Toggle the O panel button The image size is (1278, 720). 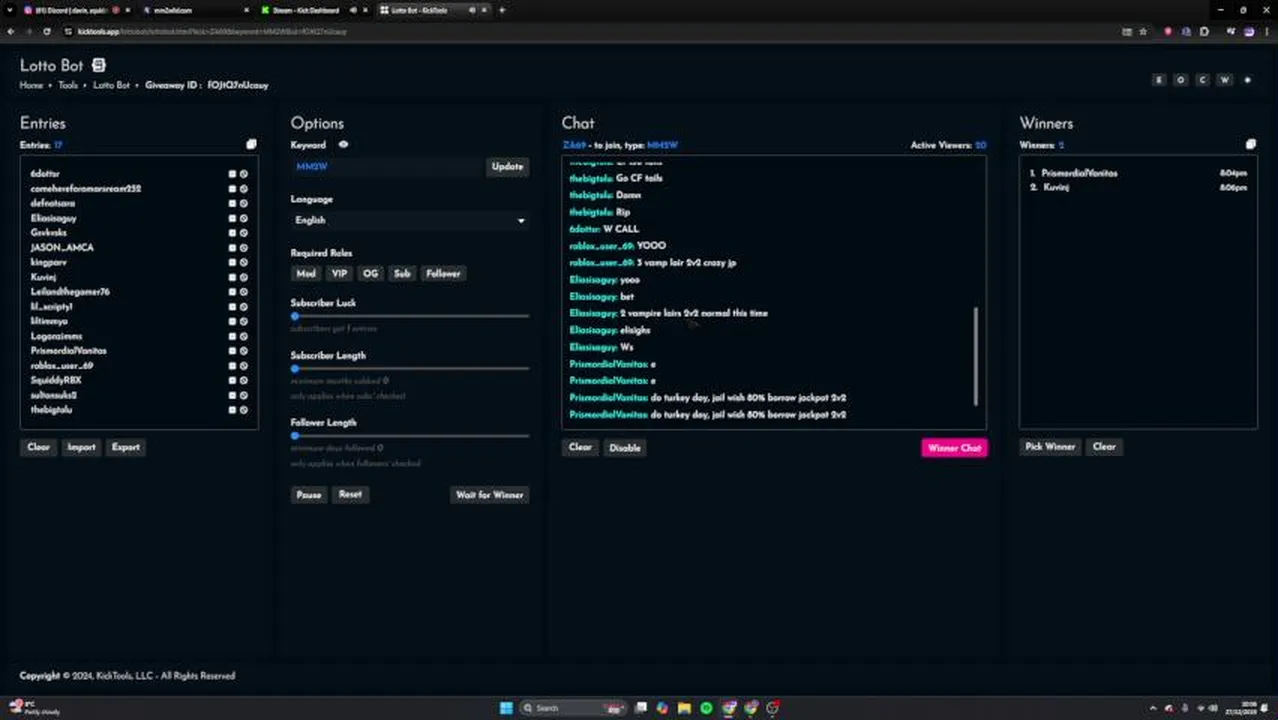point(1181,80)
